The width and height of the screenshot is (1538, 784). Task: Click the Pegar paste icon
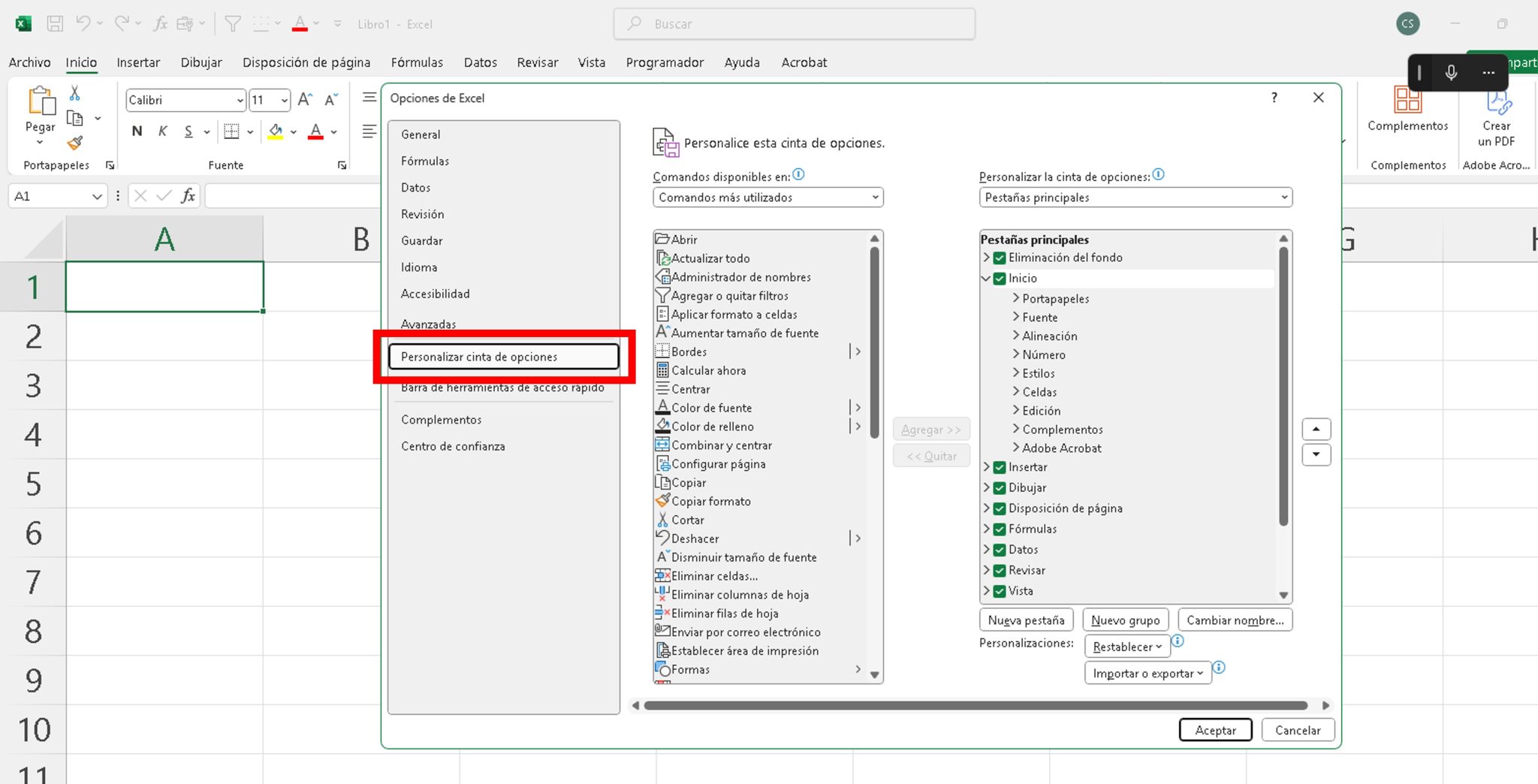[41, 101]
